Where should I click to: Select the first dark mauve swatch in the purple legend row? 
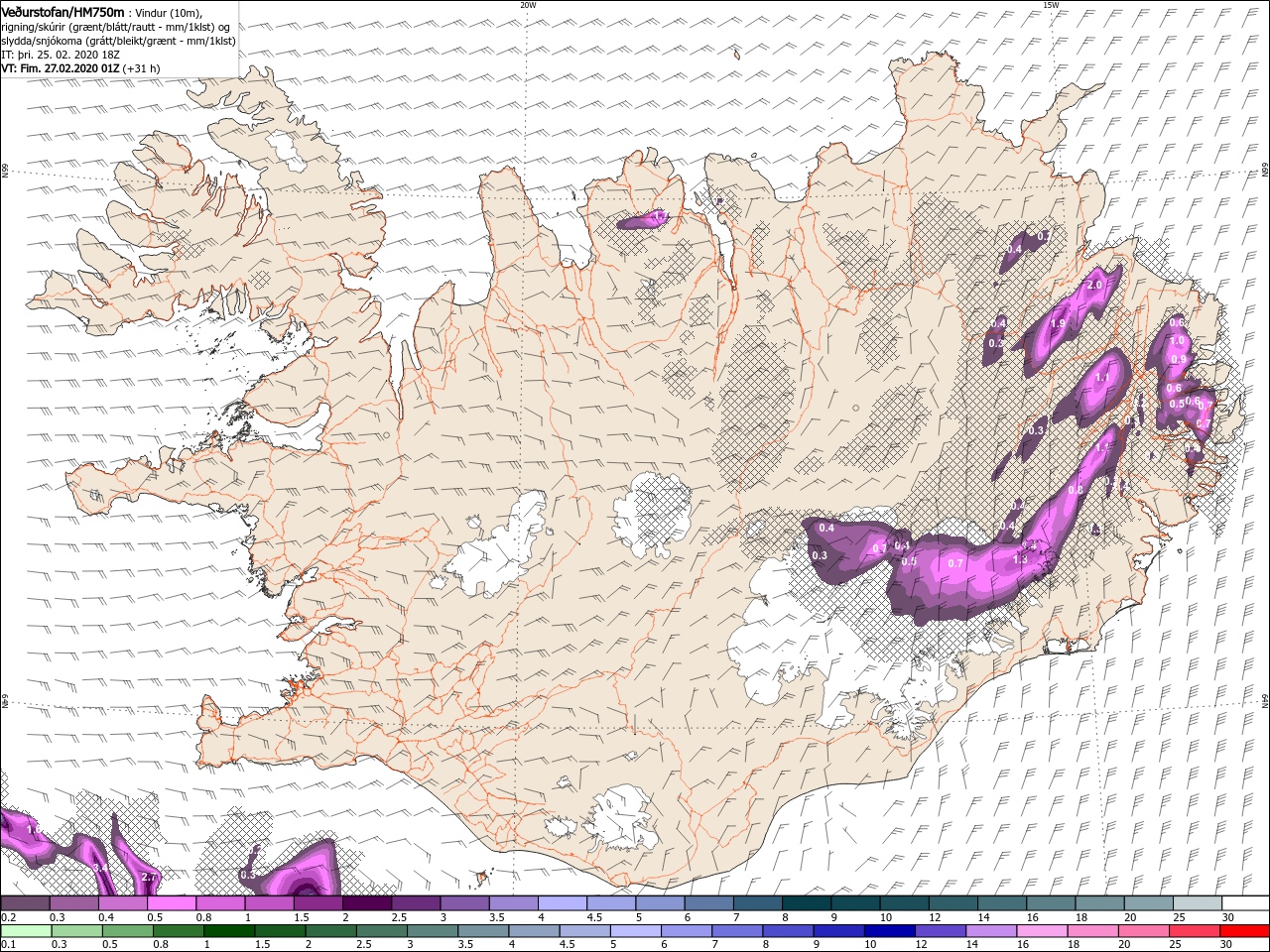tap(25, 903)
